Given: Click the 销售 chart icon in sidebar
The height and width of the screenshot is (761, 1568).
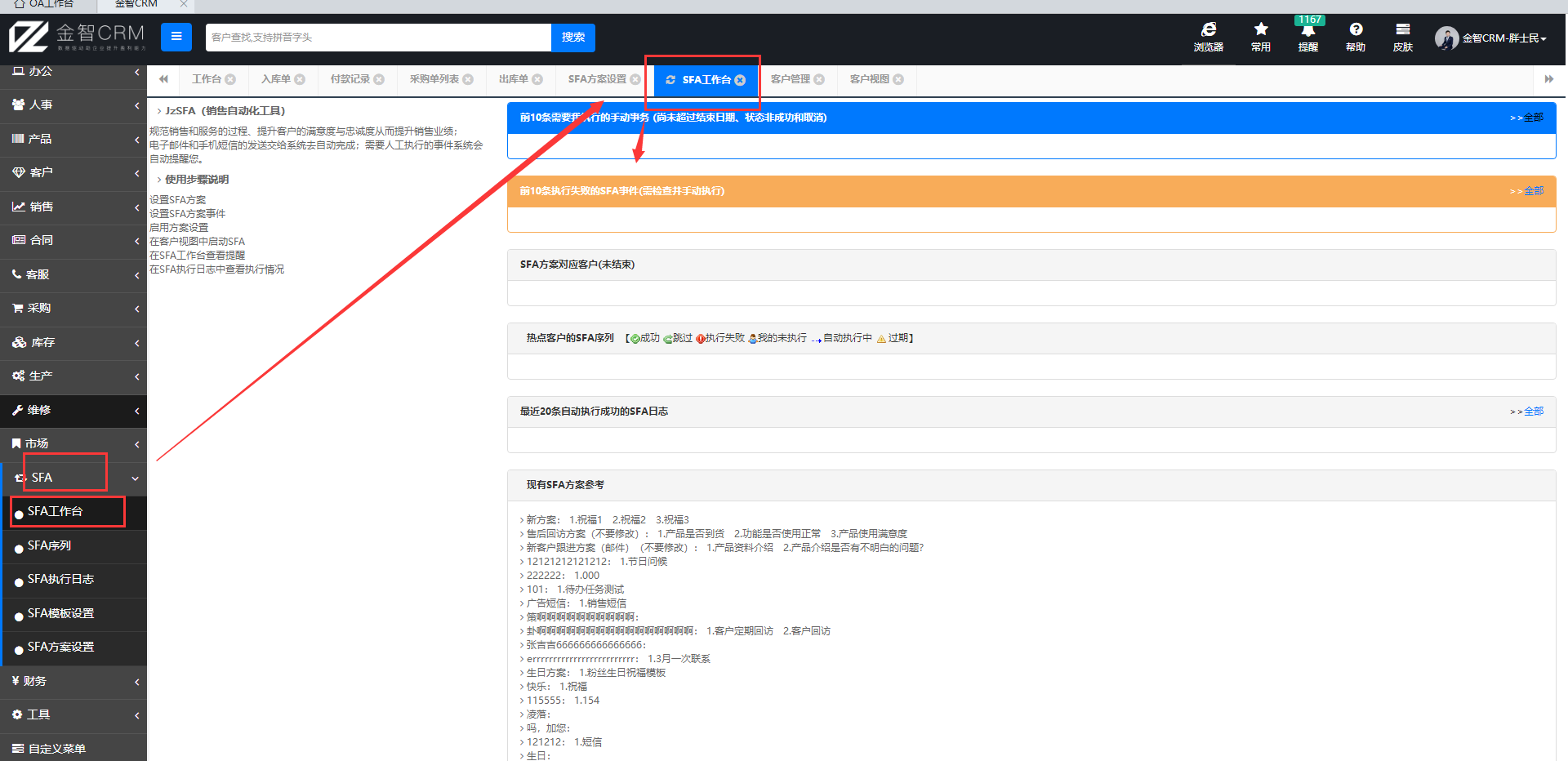Looking at the screenshot, I should 19,207.
